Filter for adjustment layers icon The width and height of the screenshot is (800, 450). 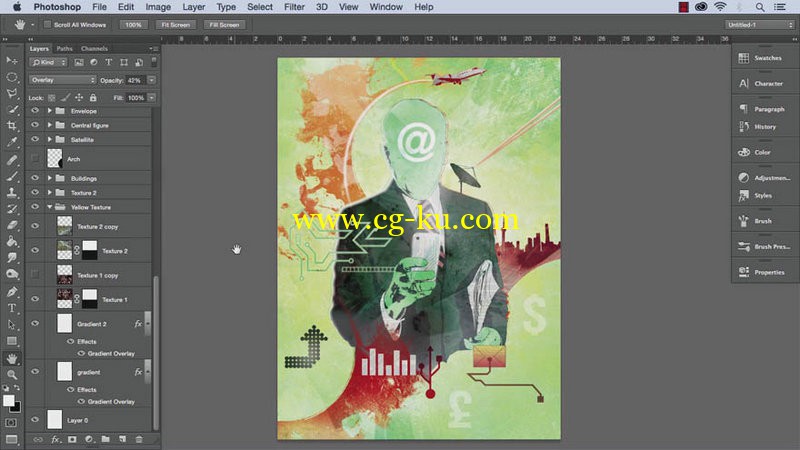(93, 62)
